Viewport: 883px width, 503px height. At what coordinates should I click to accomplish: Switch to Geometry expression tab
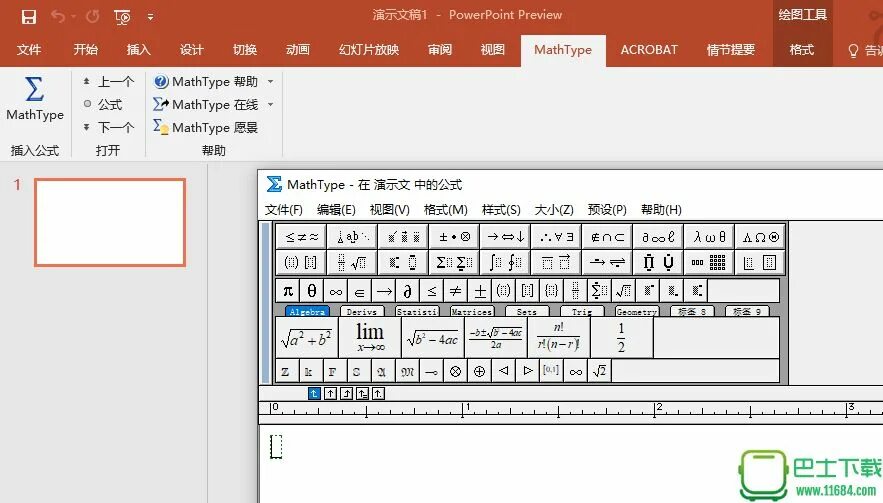click(636, 311)
